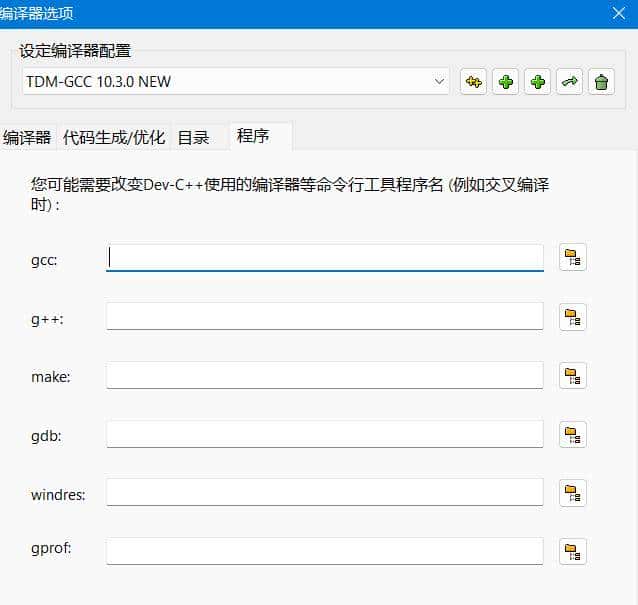This screenshot has width=638, height=605.
Task: Switch to the 代码生成/优化 tab
Action: point(114,138)
